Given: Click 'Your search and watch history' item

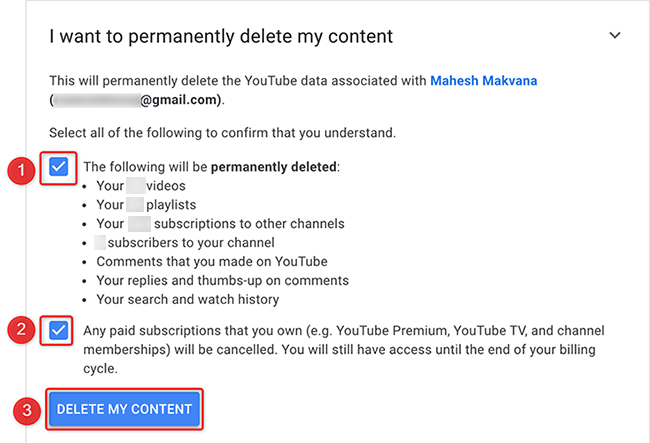Looking at the screenshot, I should [188, 299].
